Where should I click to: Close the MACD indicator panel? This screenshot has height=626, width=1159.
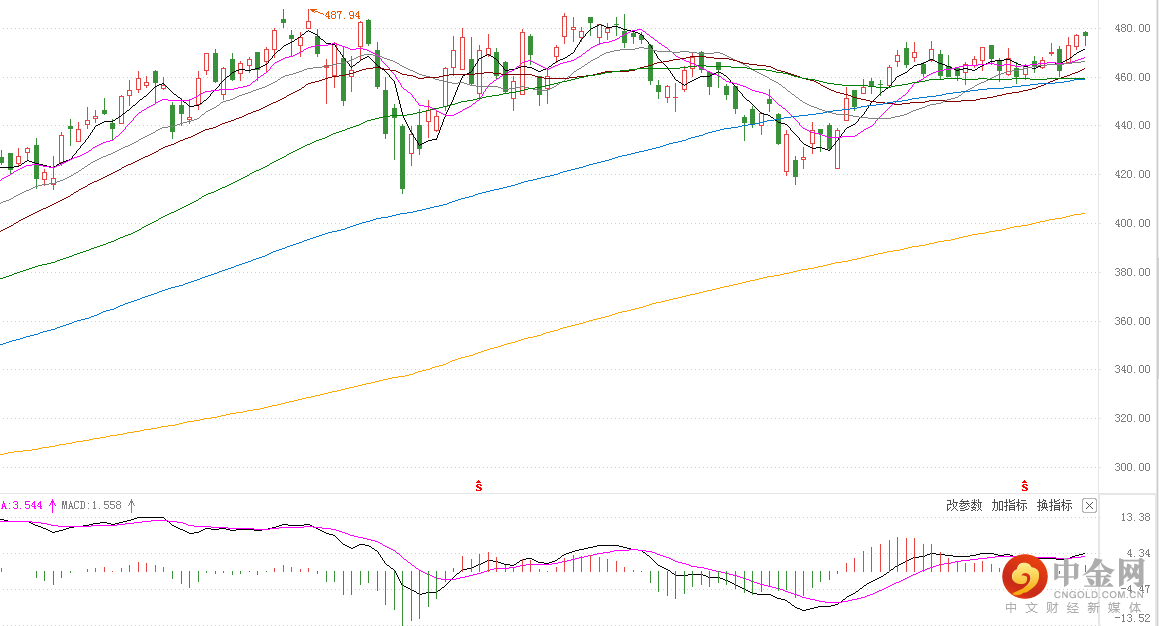coord(1090,506)
